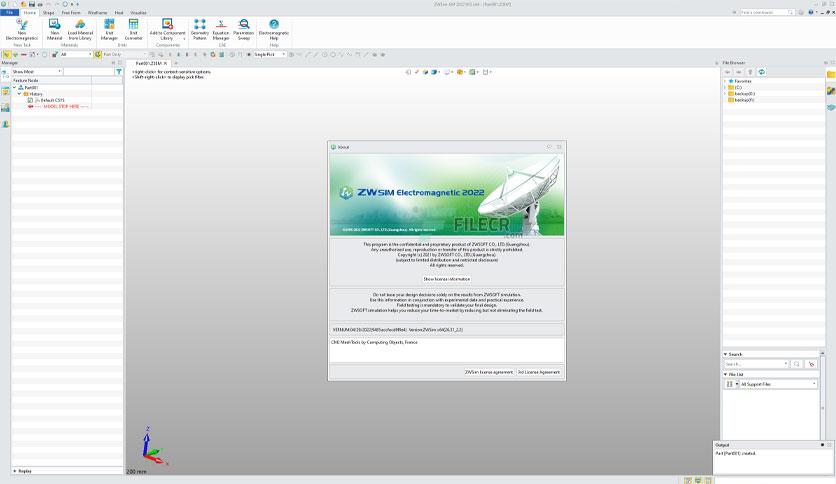Click the refresh icon in File Browser

[x=762, y=72]
